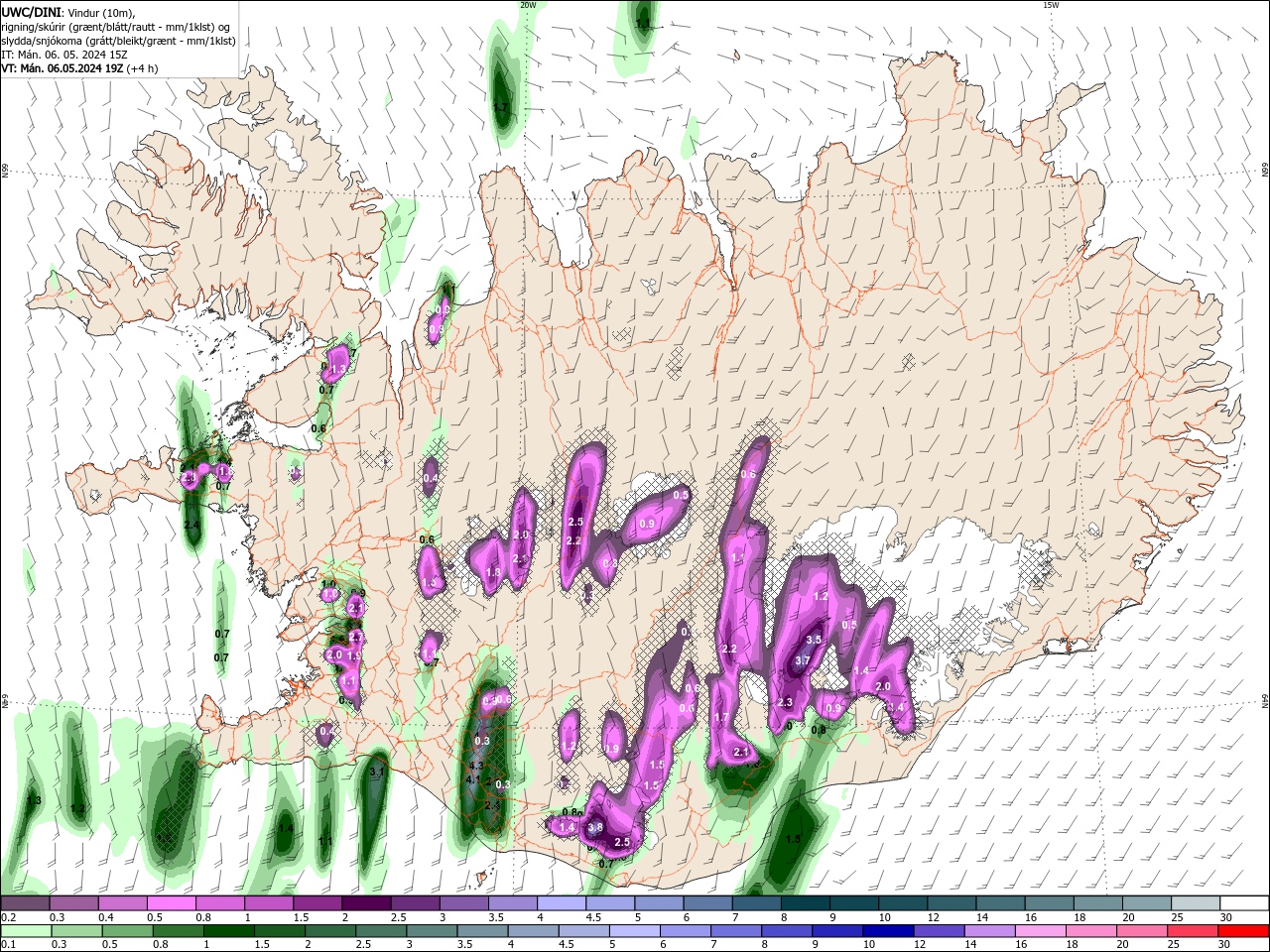The width and height of the screenshot is (1270, 952).
Task: Click the 'rigning/skúrir' legend description line
Action: coord(117,27)
